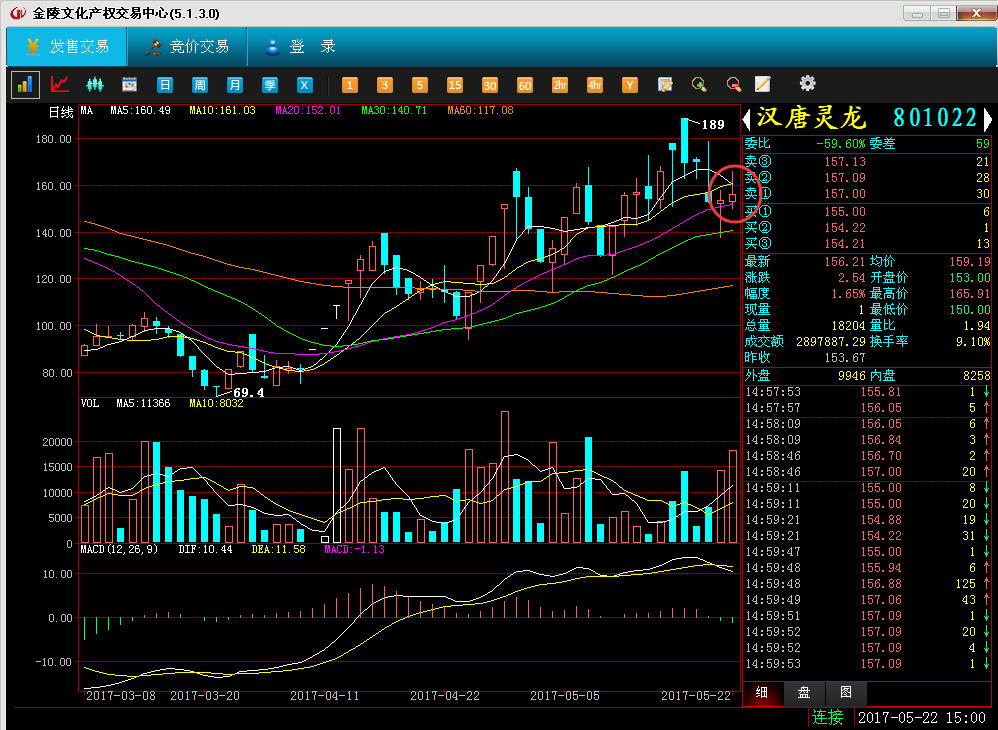Open the notepad with pencil icon
This screenshot has width=998, height=730.
pyautogui.click(x=763, y=84)
